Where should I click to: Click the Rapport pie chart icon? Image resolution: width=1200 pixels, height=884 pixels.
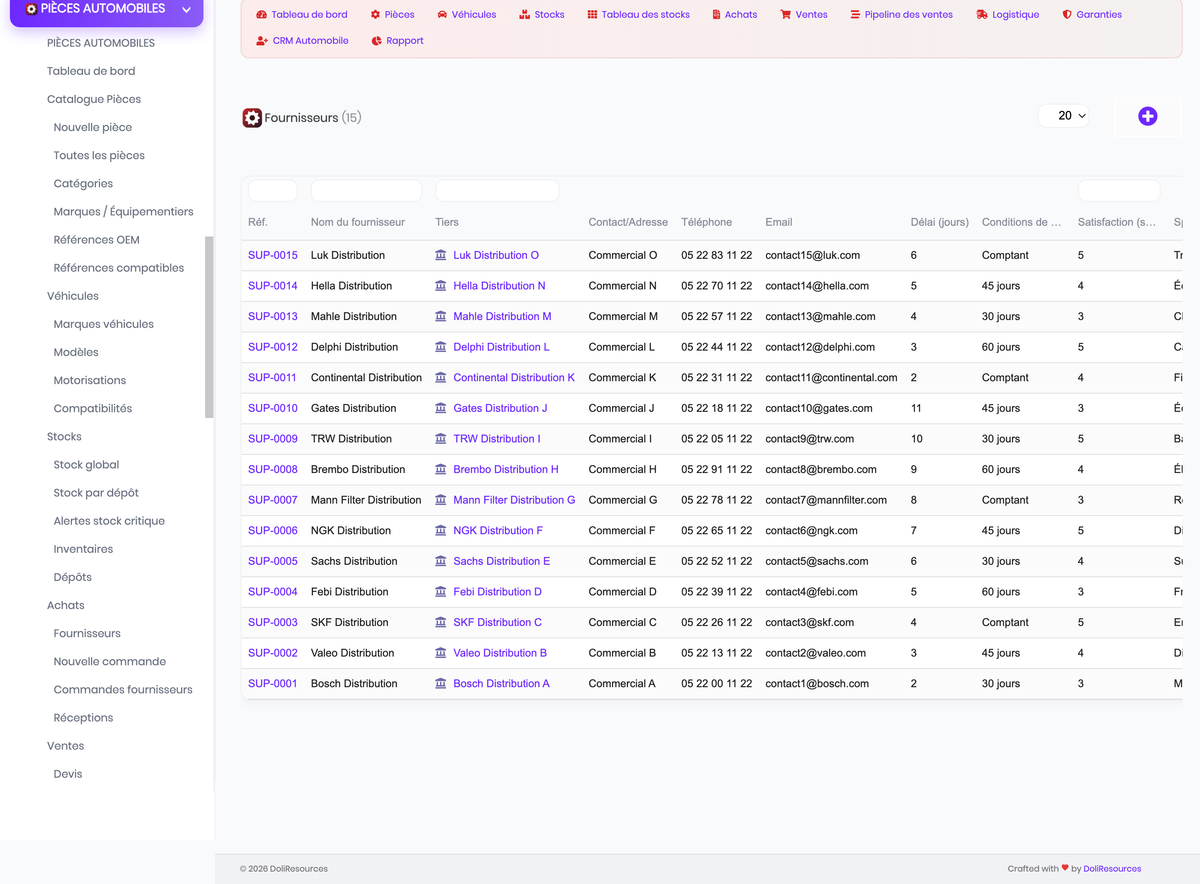coord(376,41)
